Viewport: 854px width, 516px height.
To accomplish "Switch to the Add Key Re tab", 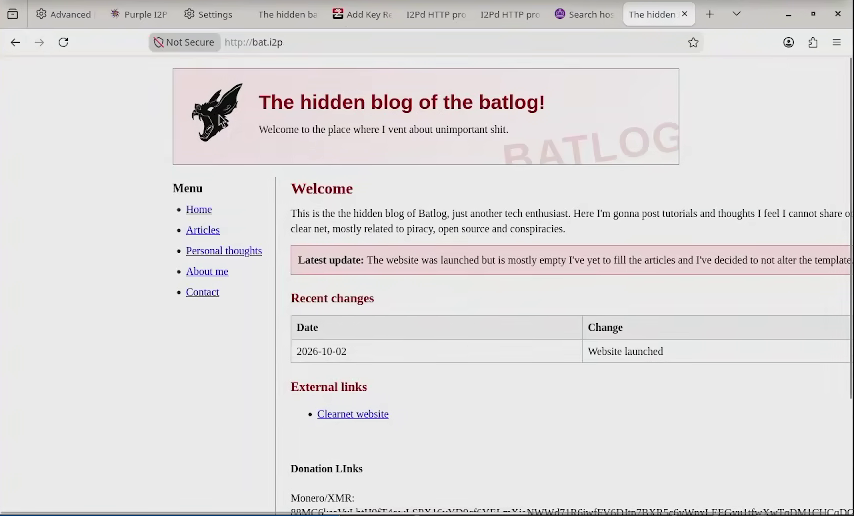I will click(362, 14).
